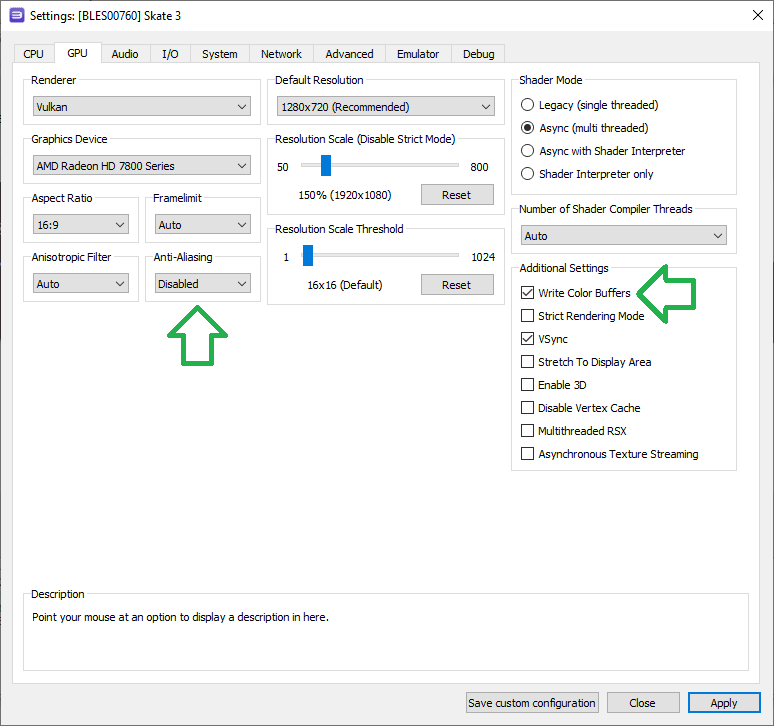Go to the I/O tab
Image resolution: width=774 pixels, height=726 pixels.
(x=170, y=54)
